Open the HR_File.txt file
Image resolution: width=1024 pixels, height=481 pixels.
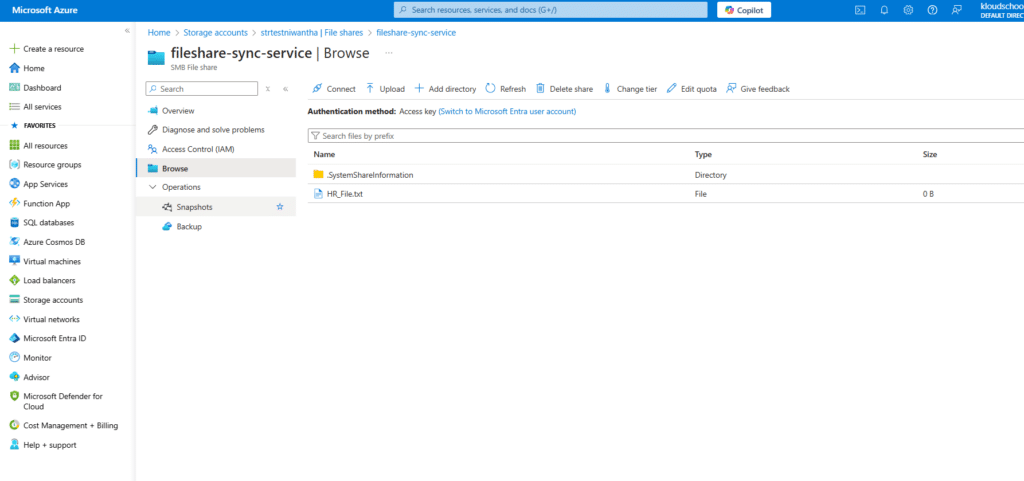pyautogui.click(x=344, y=194)
